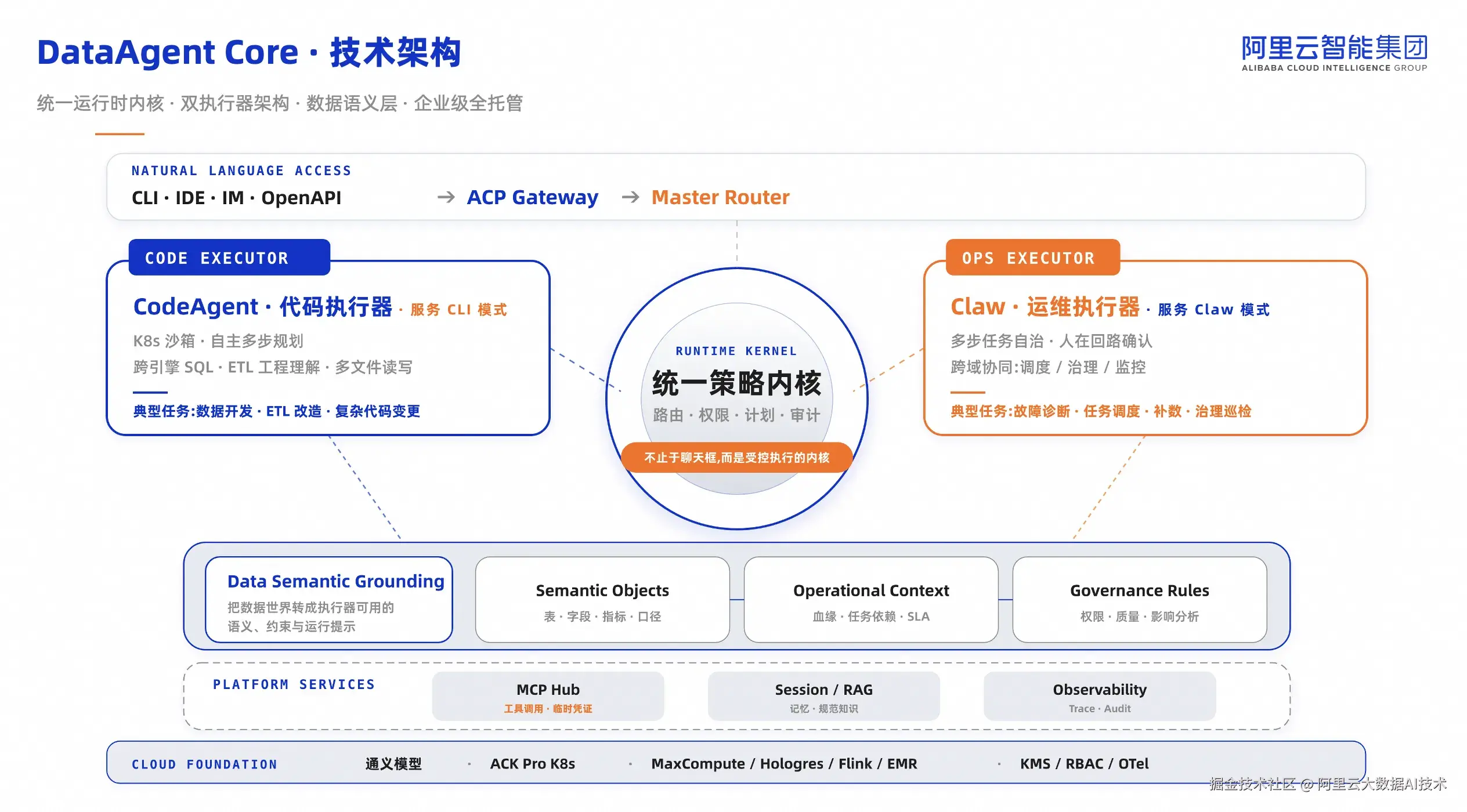This screenshot has width=1467, height=812.
Task: Click the NATURAL LANGUAGE ACCESS label
Action: [241, 171]
